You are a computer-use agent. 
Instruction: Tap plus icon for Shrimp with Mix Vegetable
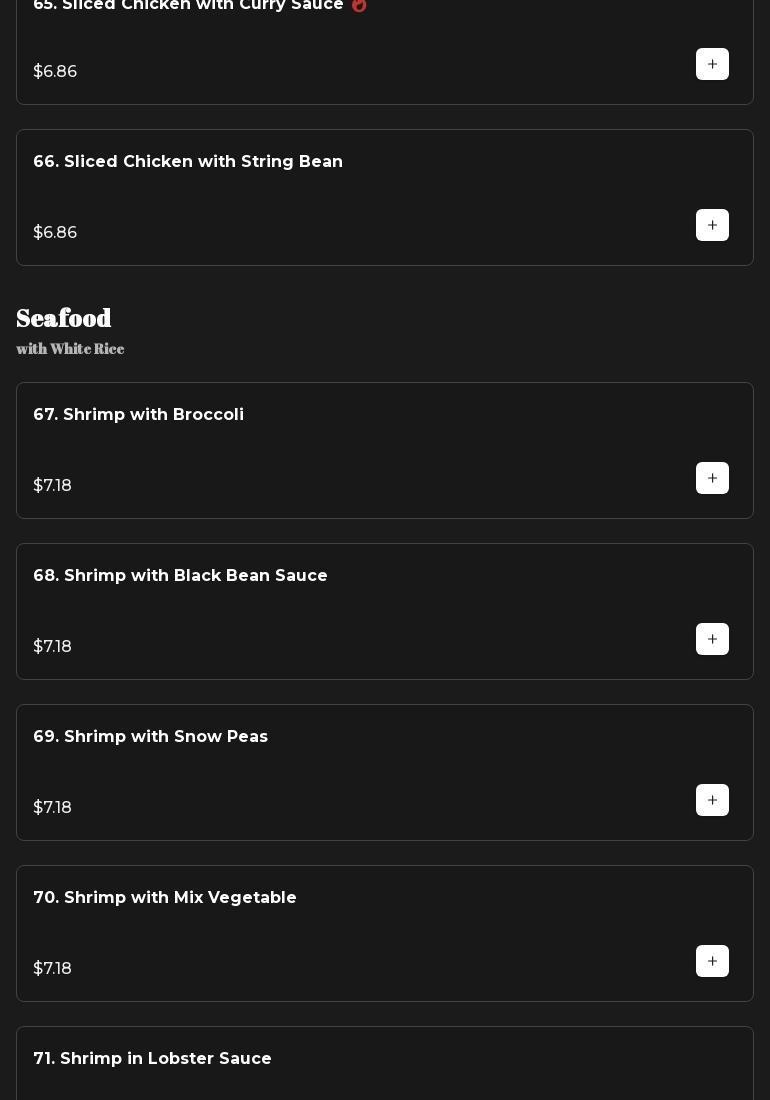tap(712, 961)
